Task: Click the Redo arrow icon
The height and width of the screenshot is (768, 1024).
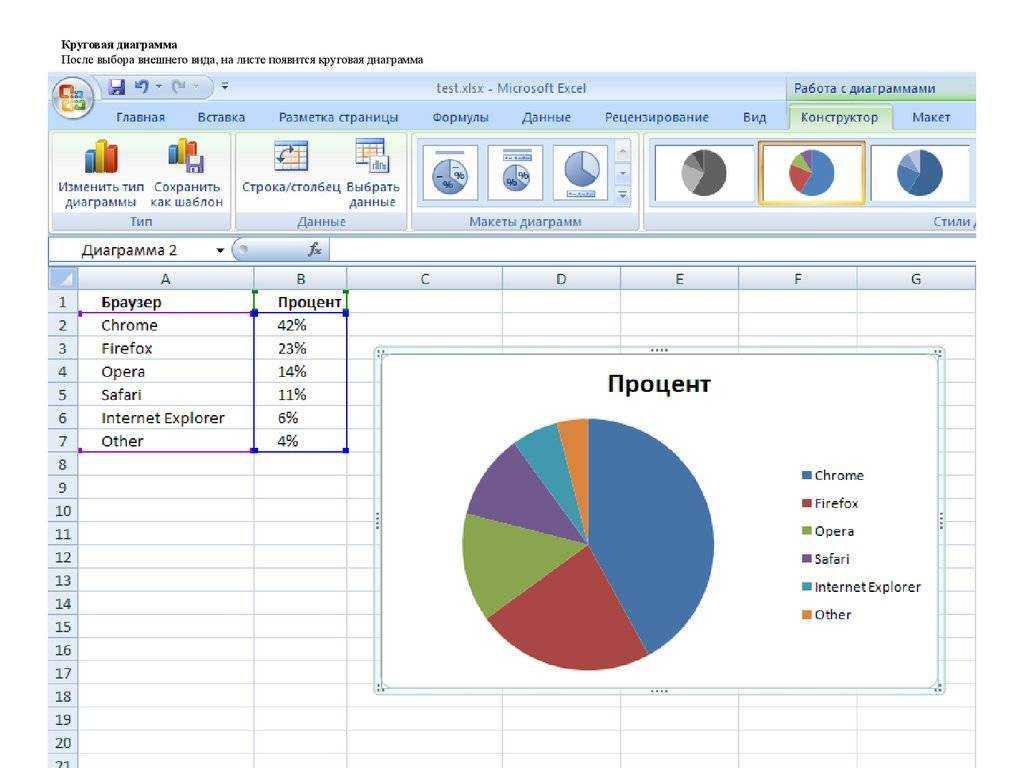Action: coord(178,86)
